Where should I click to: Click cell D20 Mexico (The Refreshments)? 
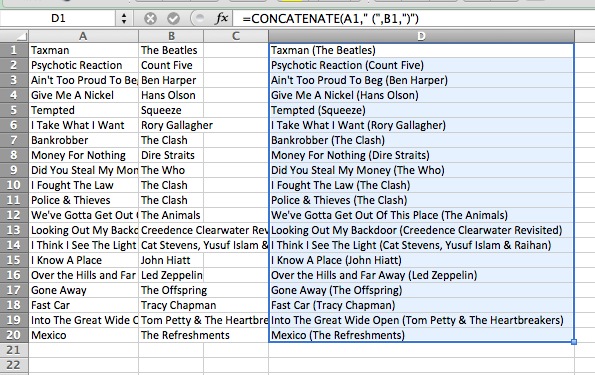tap(421, 335)
